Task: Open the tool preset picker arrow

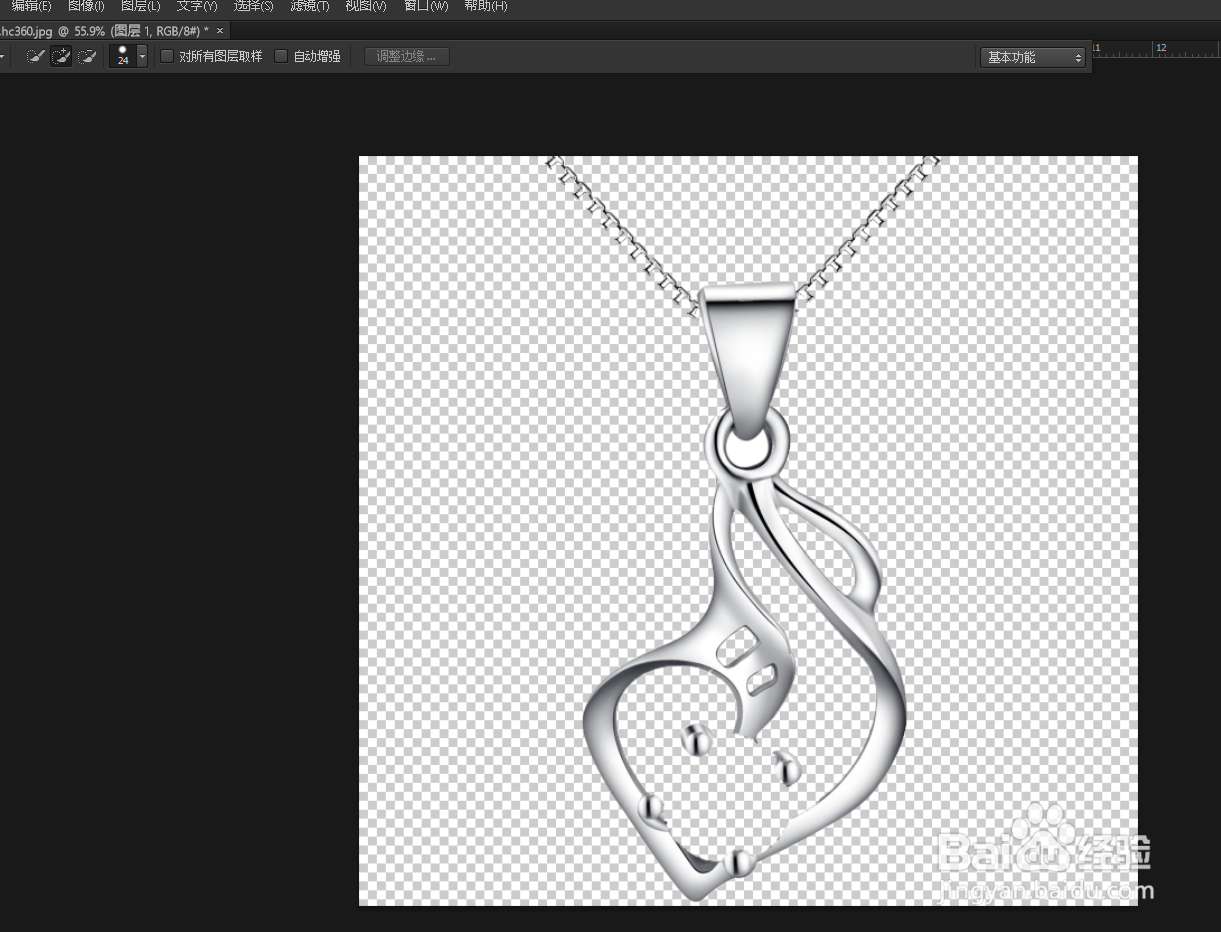Action: coord(3,57)
